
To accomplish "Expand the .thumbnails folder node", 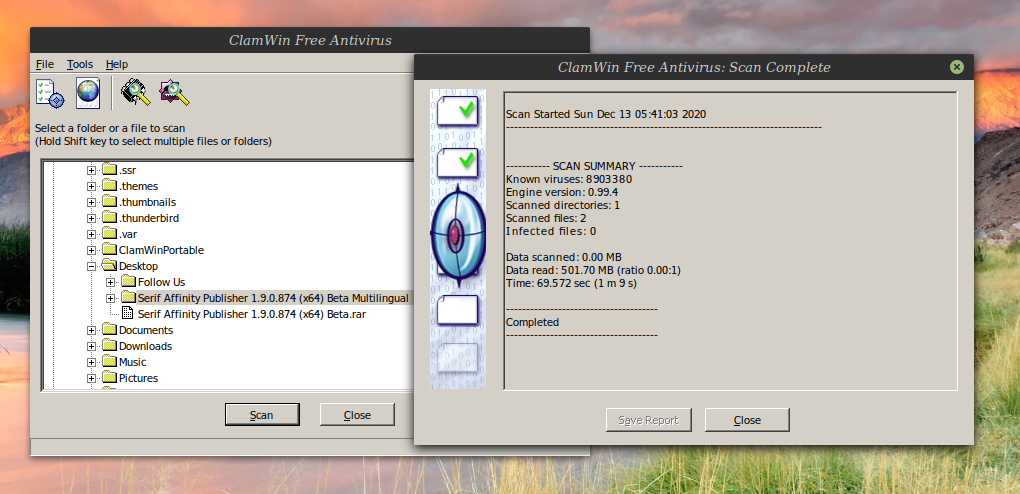I will [91, 202].
